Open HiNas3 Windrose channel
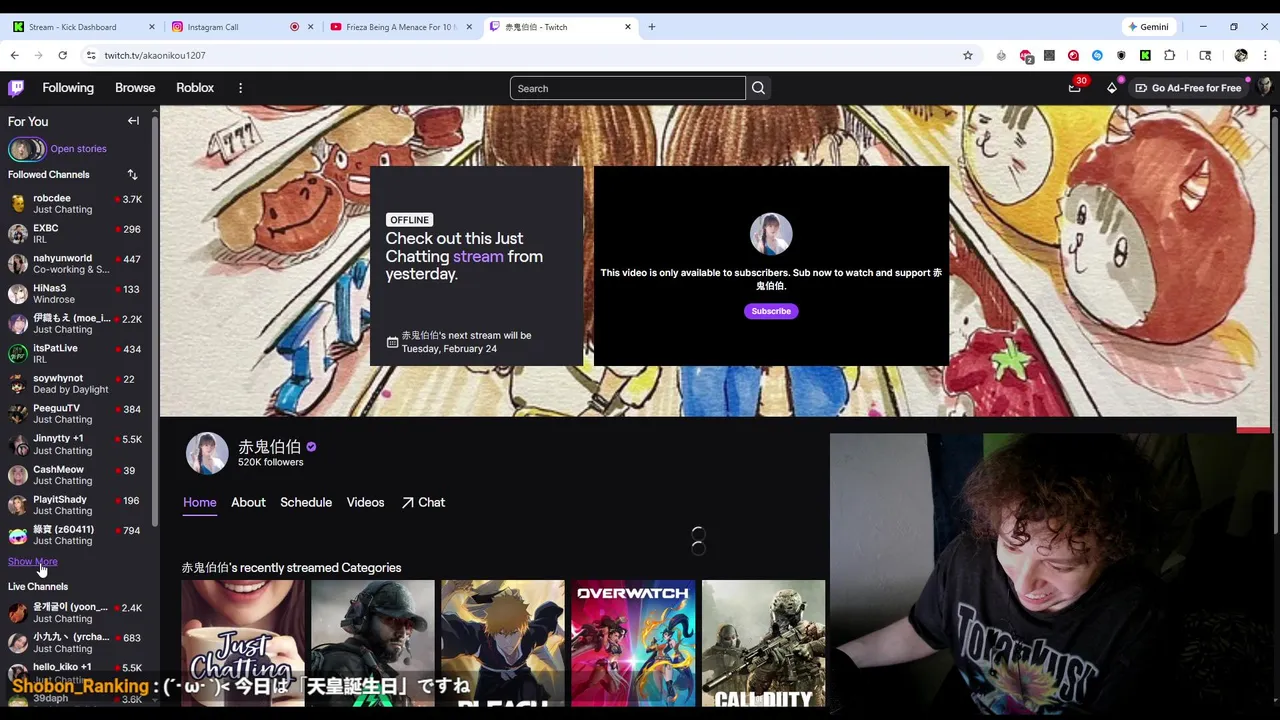Screen dimensions: 1280x720 pos(76,294)
